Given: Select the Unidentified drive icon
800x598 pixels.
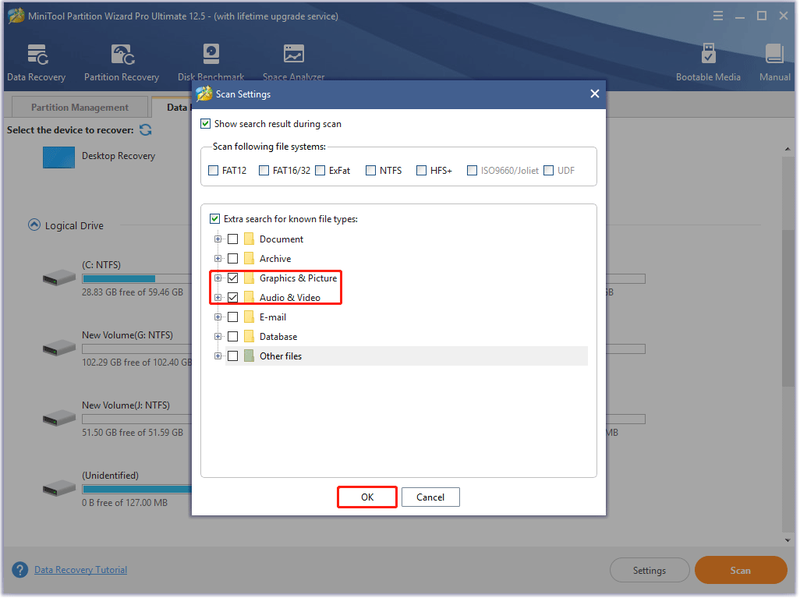Looking at the screenshot, I should coord(59,488).
